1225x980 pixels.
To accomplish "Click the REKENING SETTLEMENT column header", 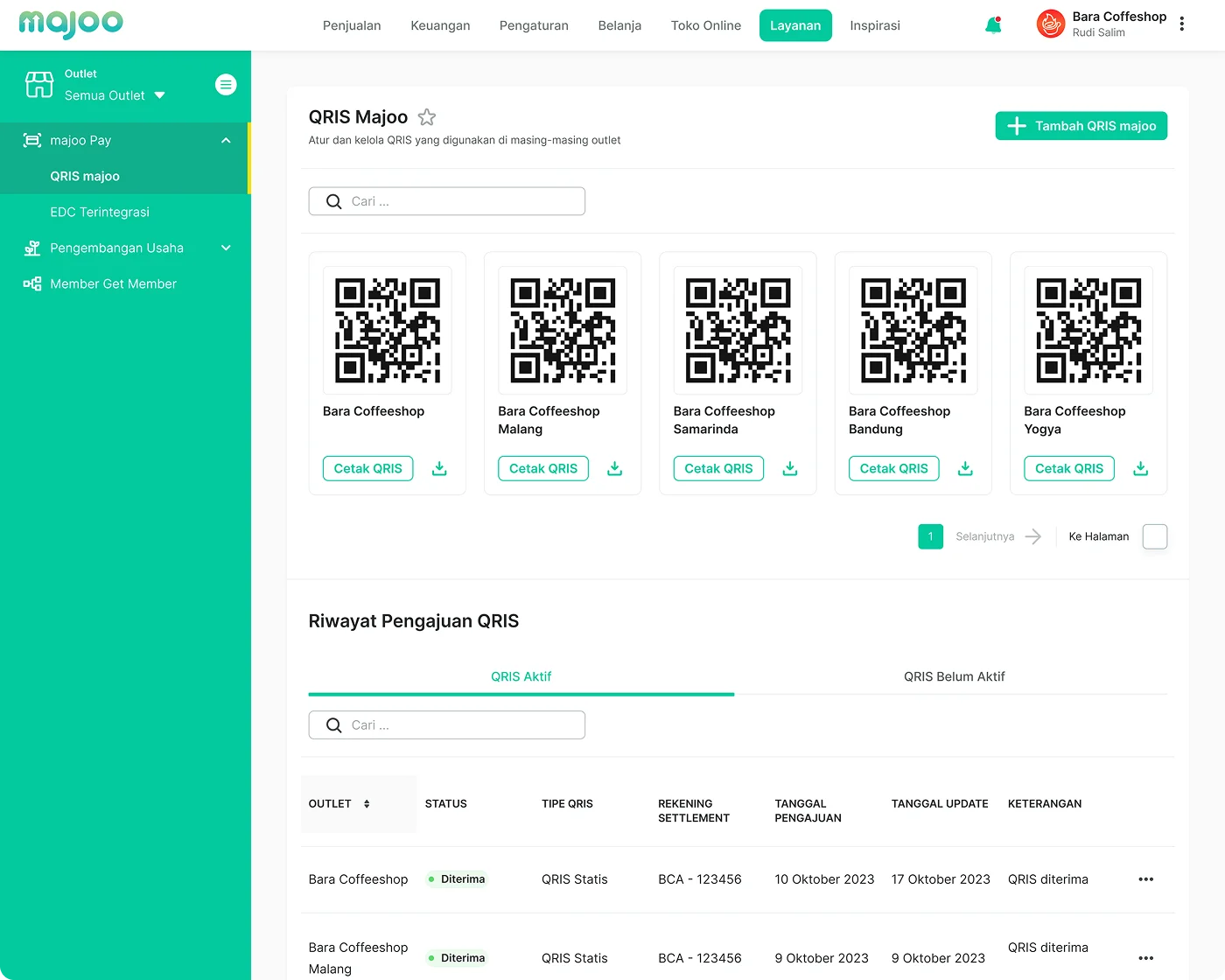I will pos(694,811).
